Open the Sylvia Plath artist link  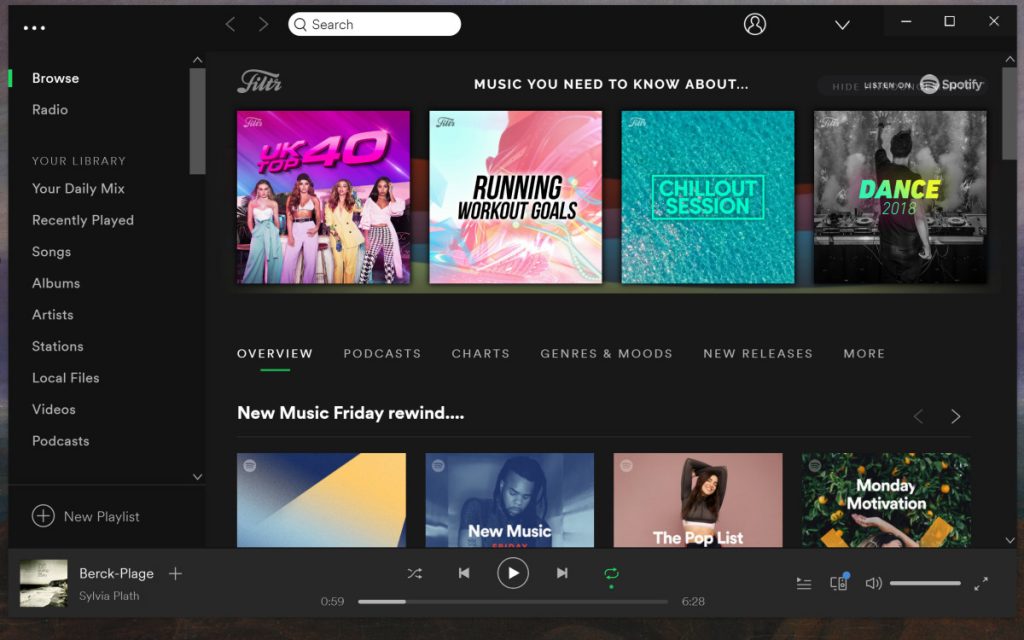tap(109, 596)
